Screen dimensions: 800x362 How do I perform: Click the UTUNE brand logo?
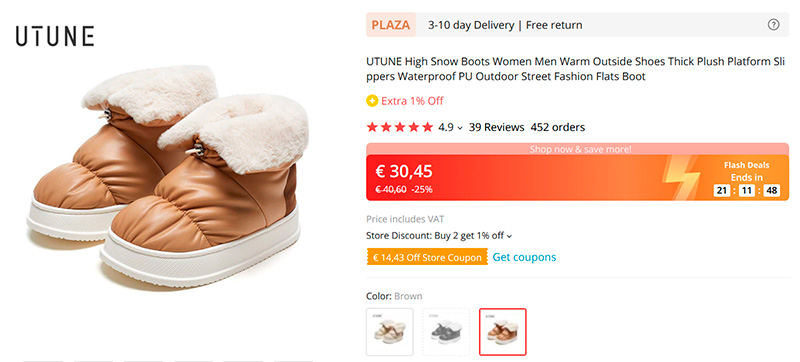tap(55, 37)
